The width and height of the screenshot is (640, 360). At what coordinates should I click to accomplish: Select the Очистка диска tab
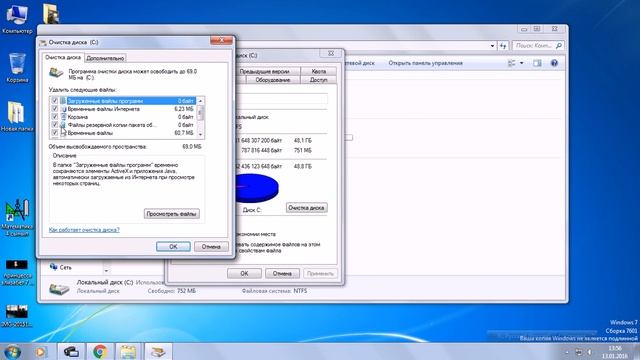coord(62,57)
